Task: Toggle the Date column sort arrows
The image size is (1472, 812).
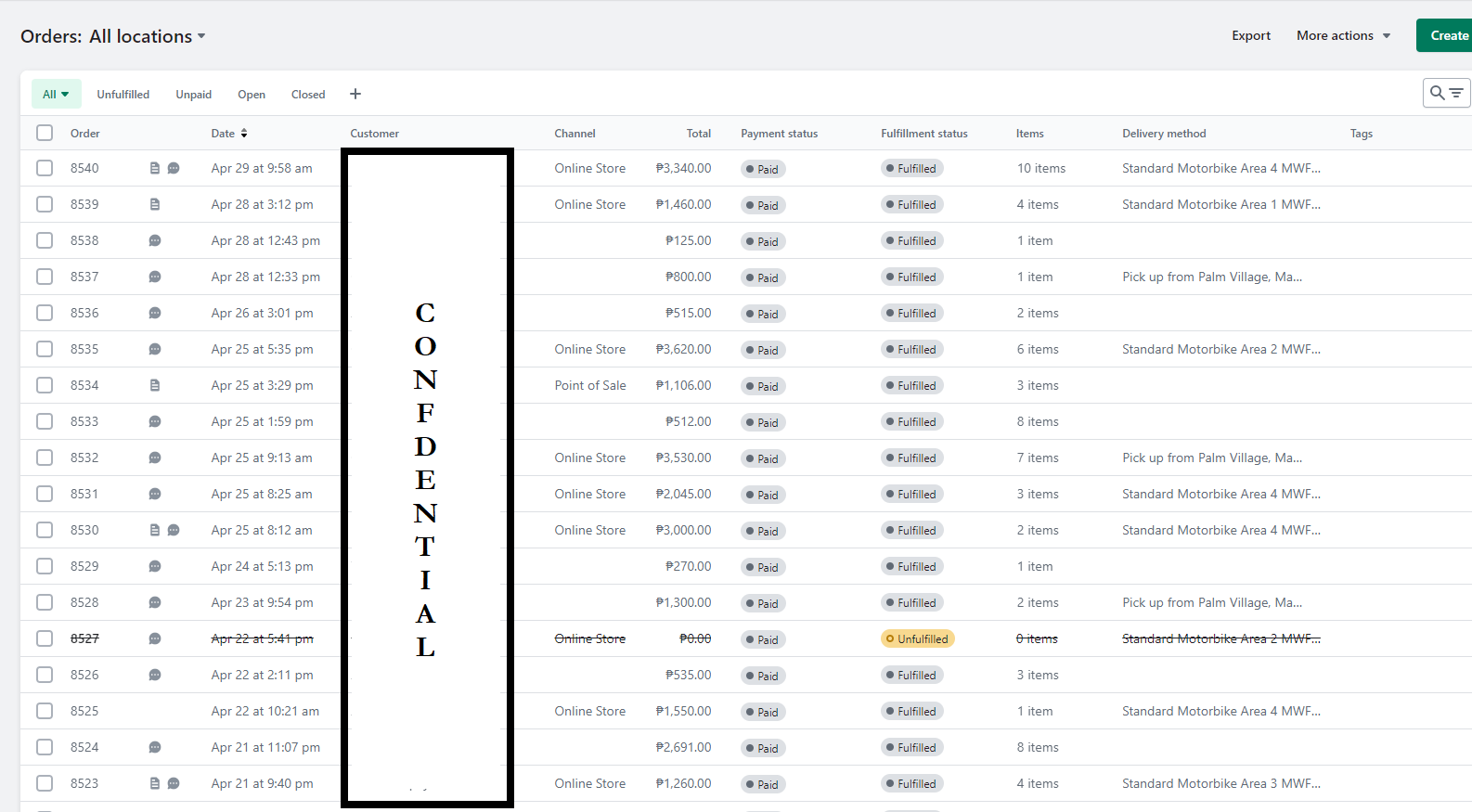Action: pos(244,134)
